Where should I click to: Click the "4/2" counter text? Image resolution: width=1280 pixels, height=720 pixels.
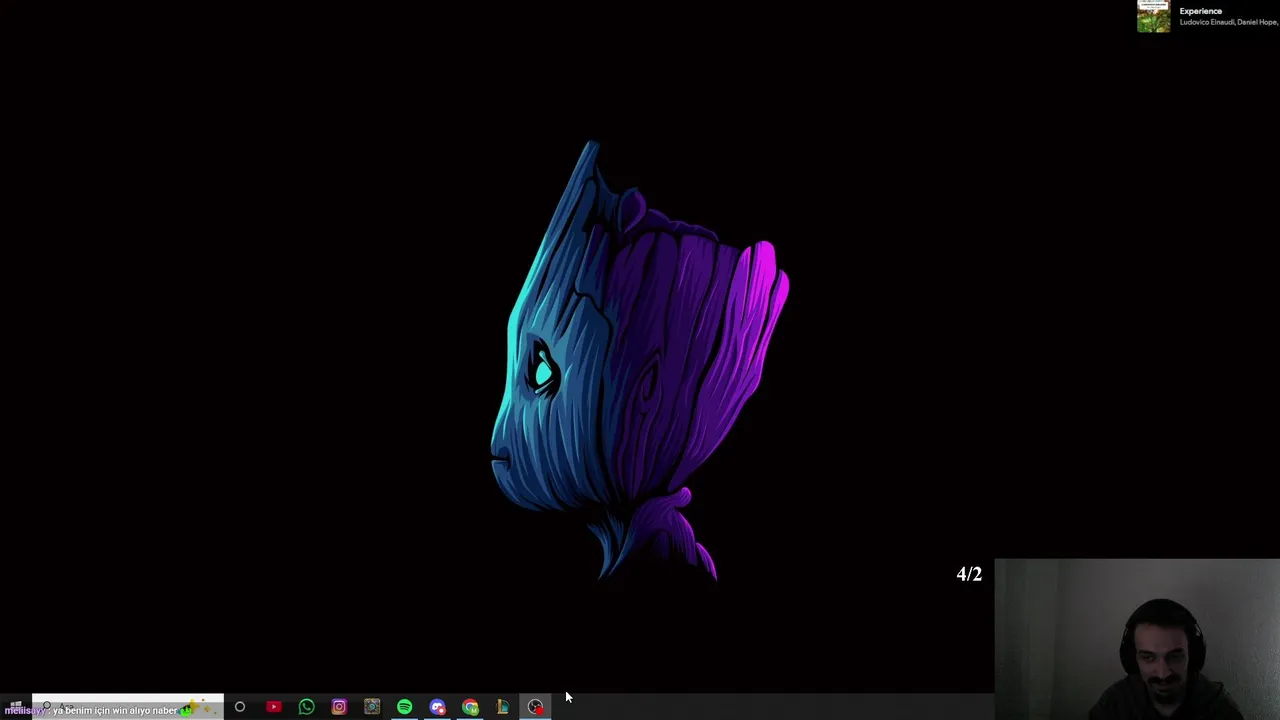click(969, 574)
